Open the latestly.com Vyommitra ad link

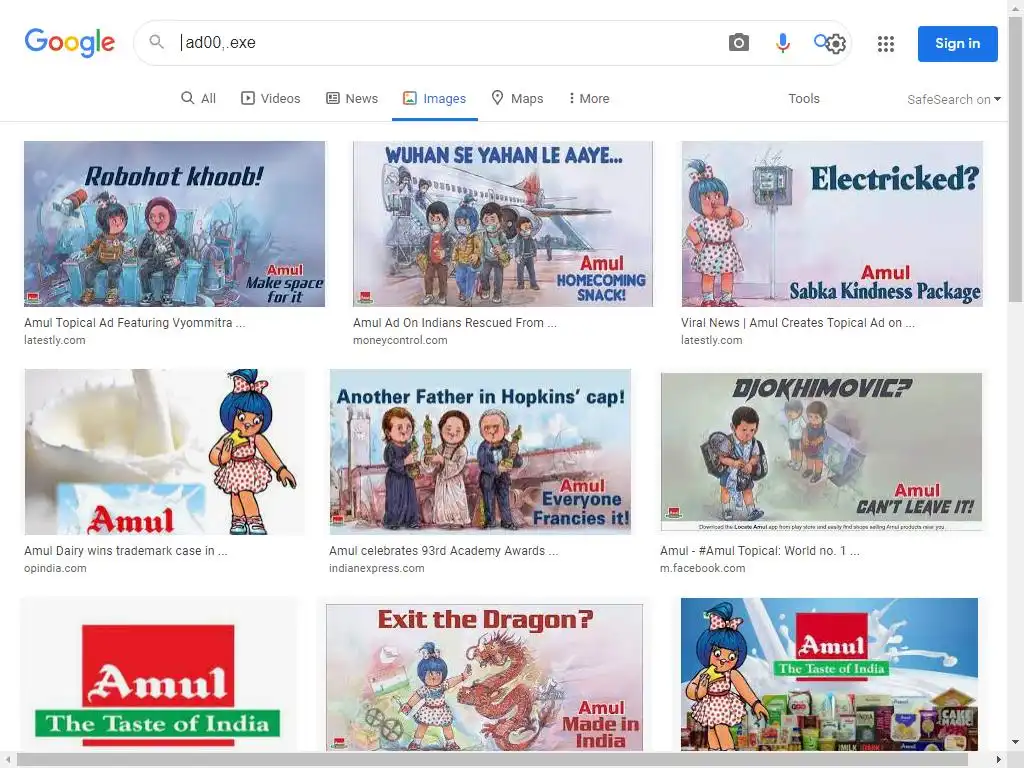point(135,323)
